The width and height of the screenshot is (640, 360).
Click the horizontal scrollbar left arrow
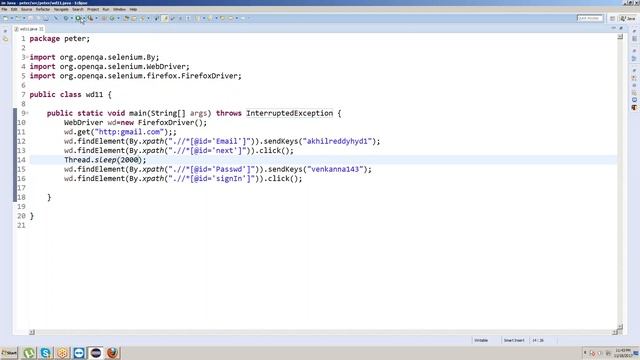32,332
